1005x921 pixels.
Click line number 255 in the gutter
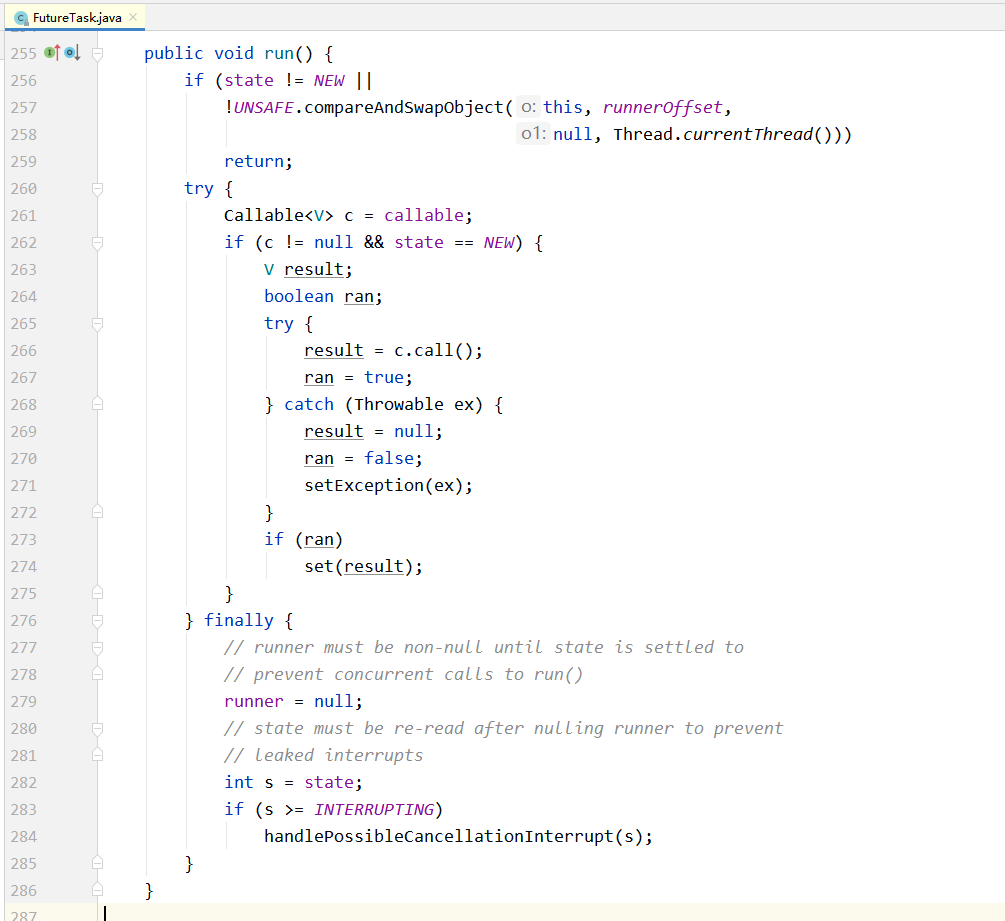point(24,53)
